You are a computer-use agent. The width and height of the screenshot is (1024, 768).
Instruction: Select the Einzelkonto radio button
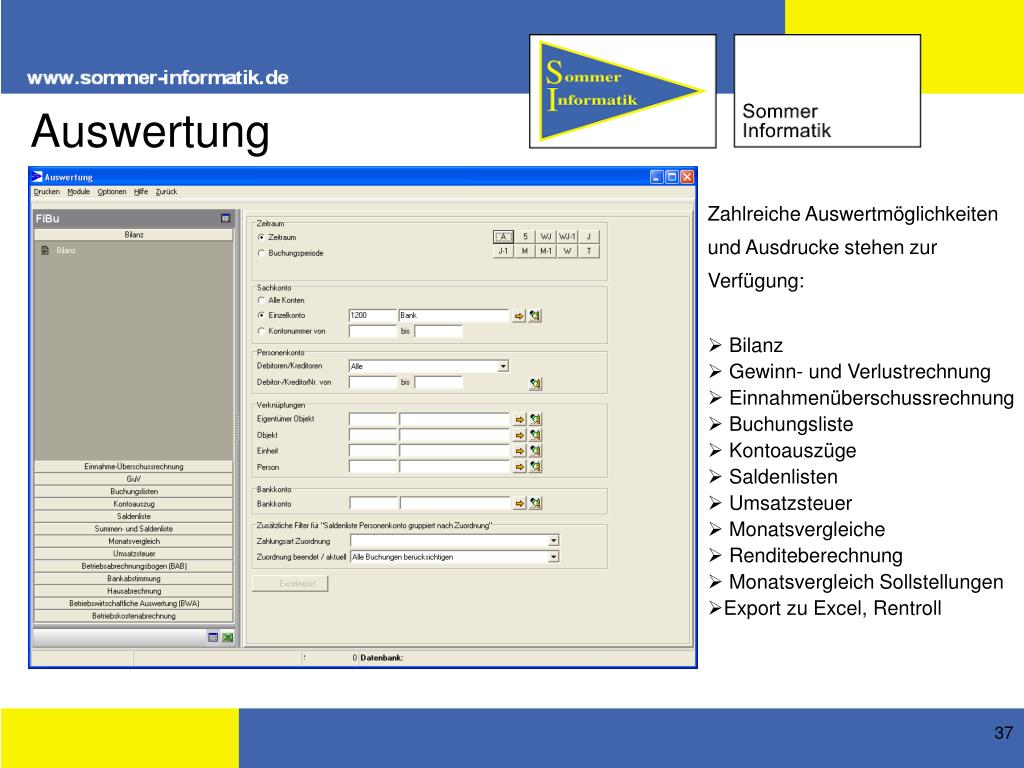pyautogui.click(x=261, y=315)
